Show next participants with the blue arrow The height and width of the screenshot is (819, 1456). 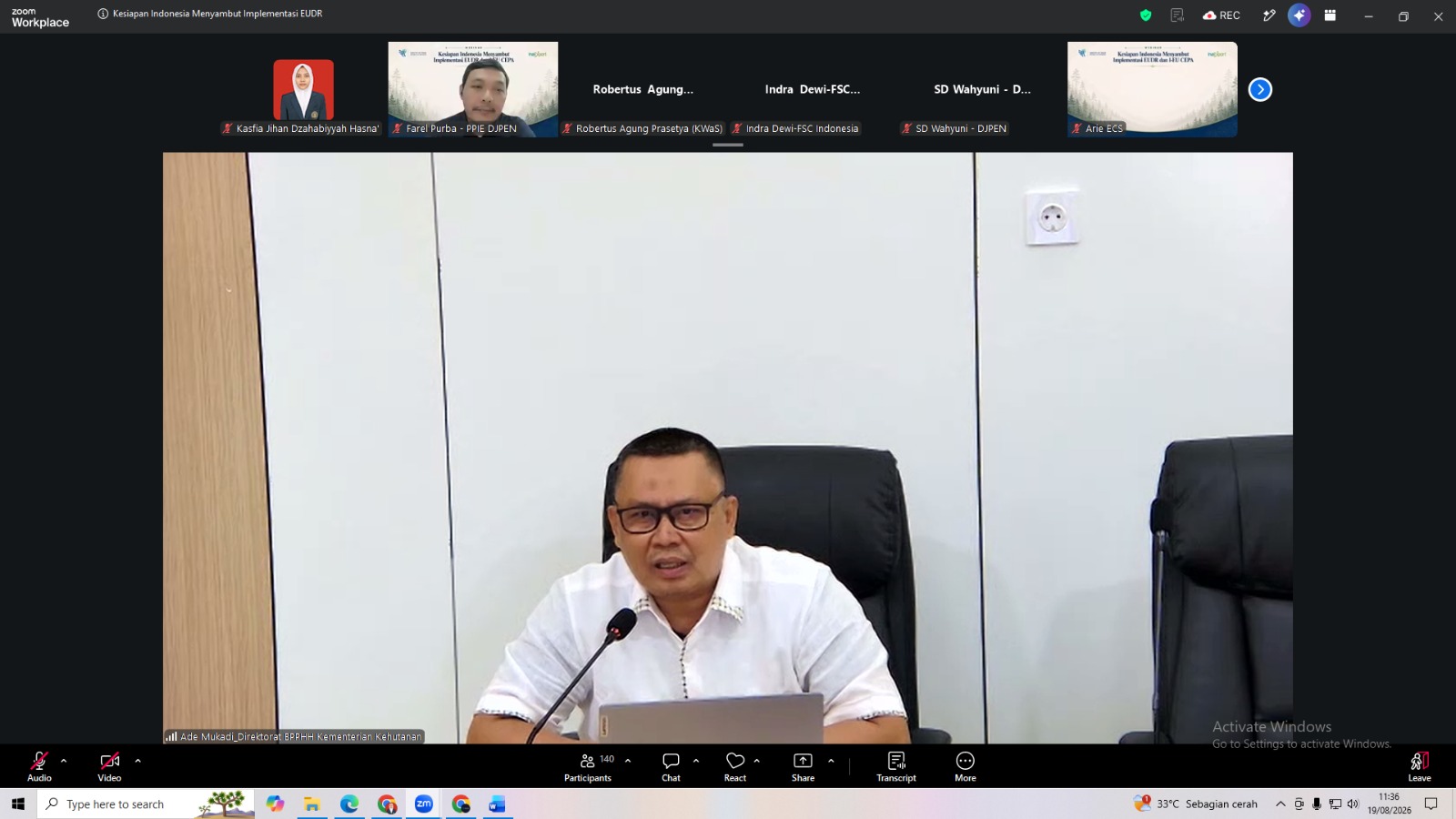pyautogui.click(x=1260, y=89)
